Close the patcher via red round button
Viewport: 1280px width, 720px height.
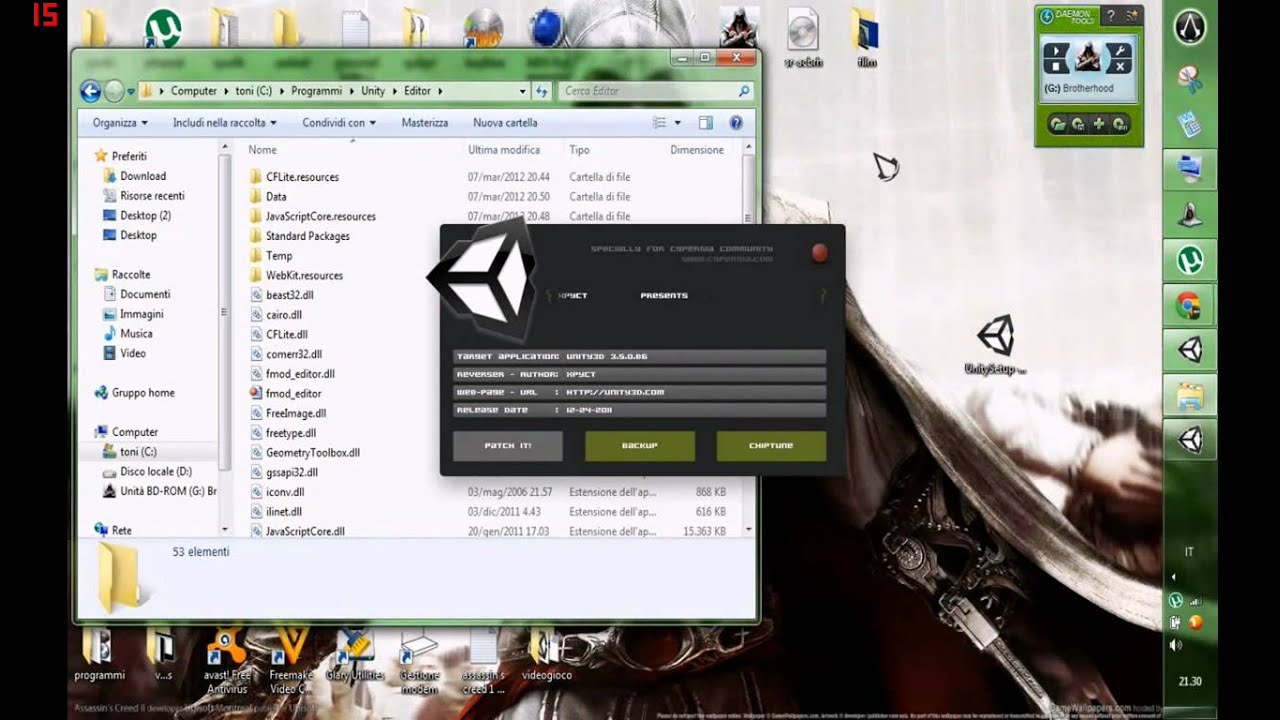[820, 253]
